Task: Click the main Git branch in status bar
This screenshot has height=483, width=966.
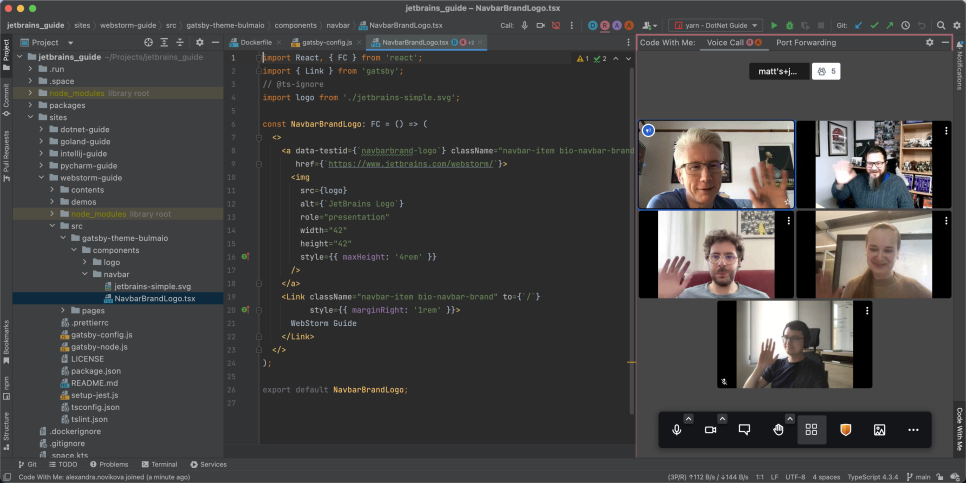Action: point(917,477)
